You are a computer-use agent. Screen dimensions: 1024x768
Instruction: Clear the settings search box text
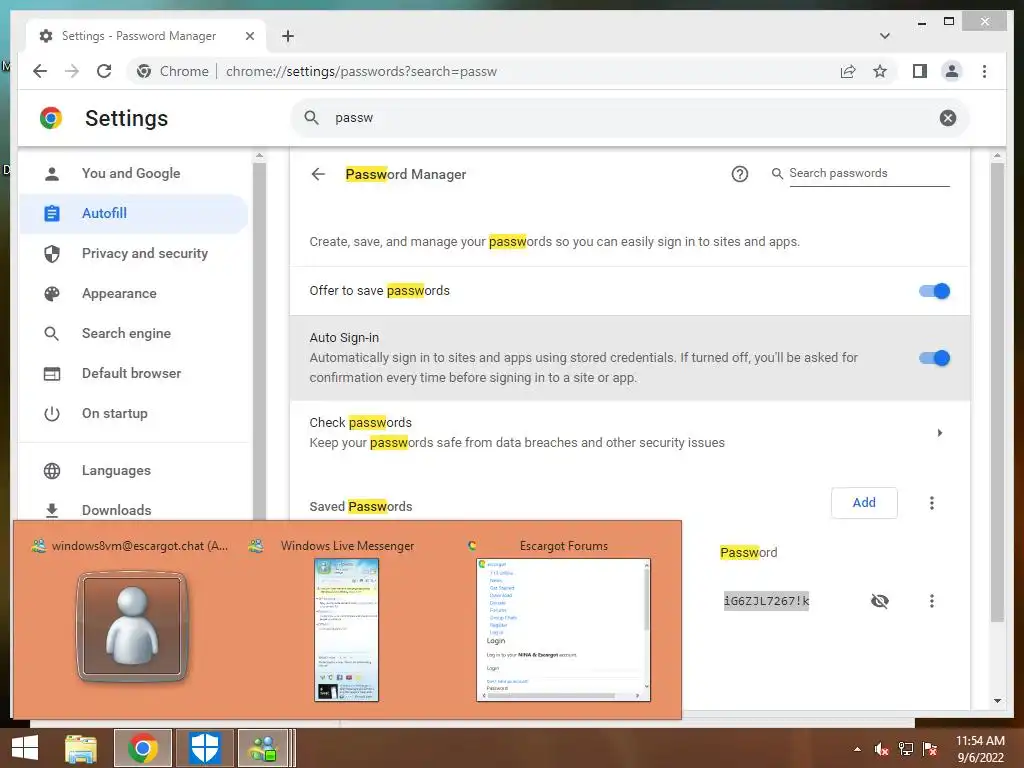click(x=948, y=118)
